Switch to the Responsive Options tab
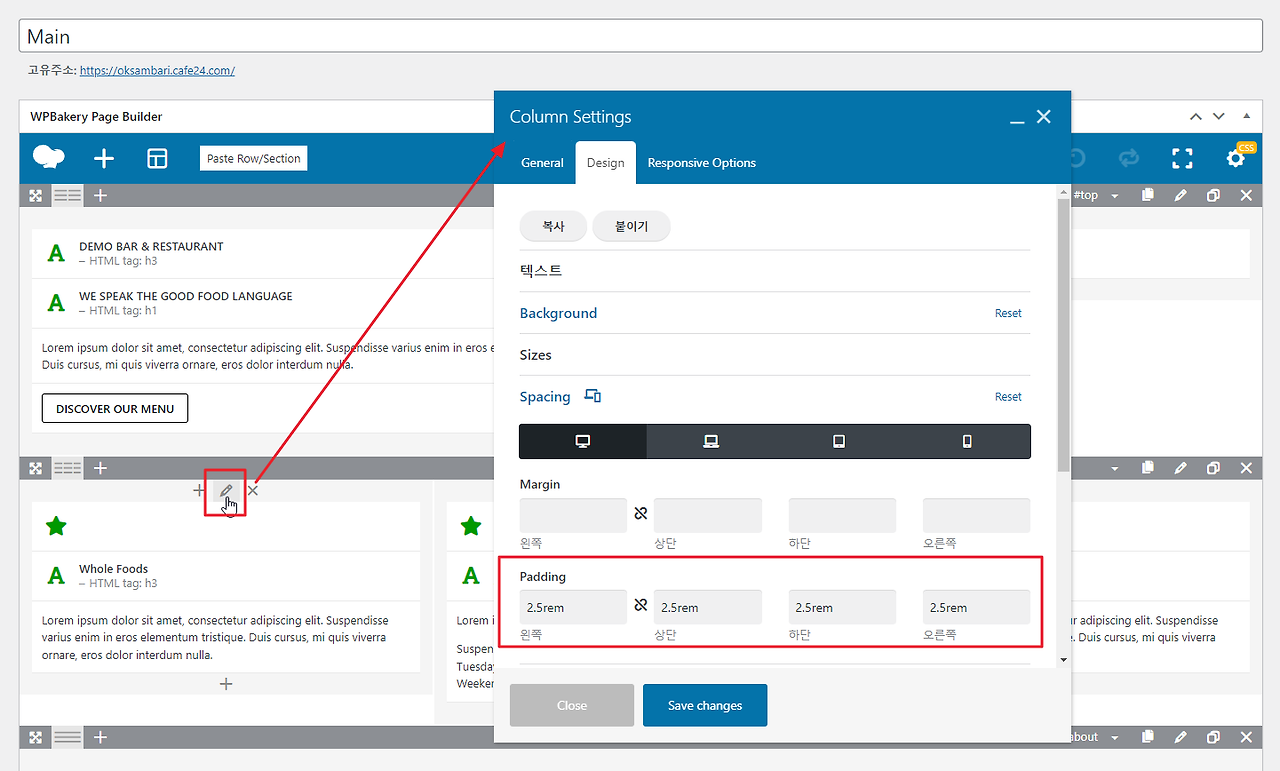Viewport: 1280px width, 771px height. (x=702, y=163)
